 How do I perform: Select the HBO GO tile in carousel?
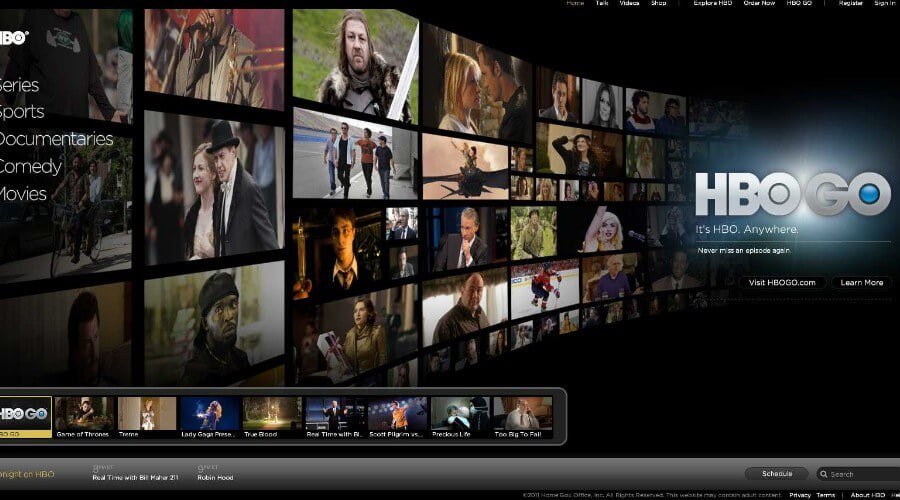(25, 414)
